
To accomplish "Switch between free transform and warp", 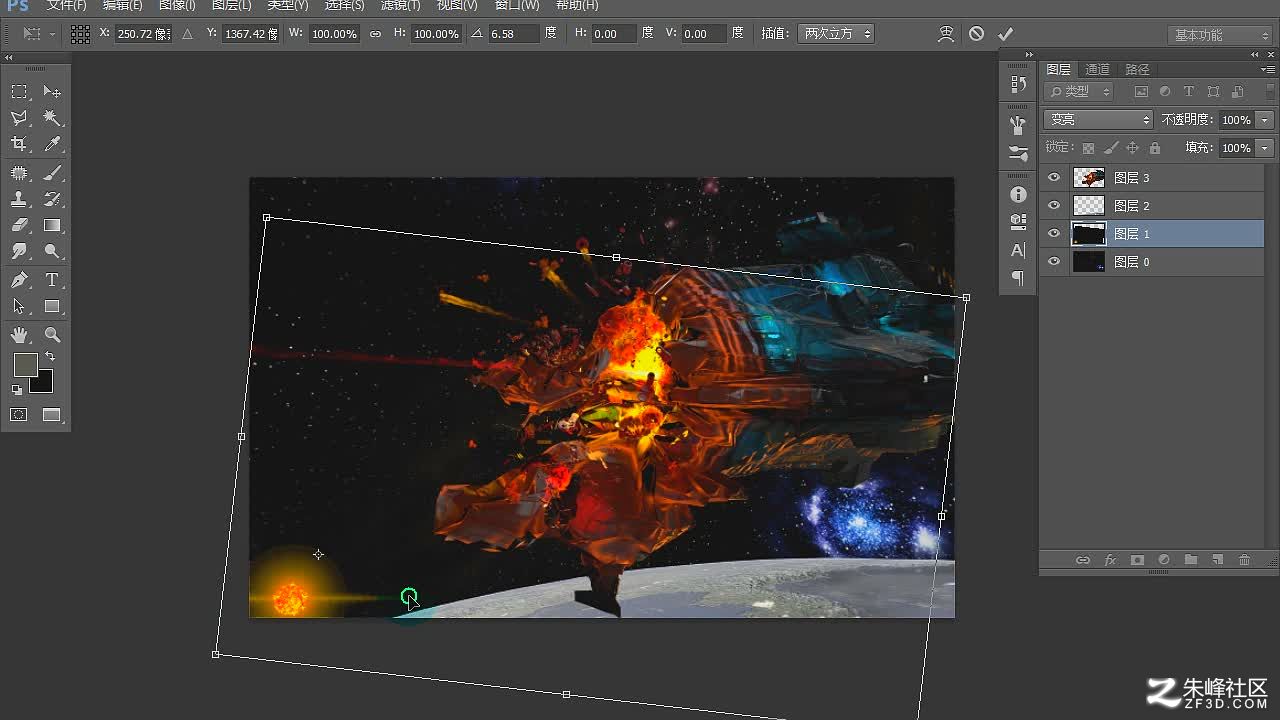I will [946, 34].
